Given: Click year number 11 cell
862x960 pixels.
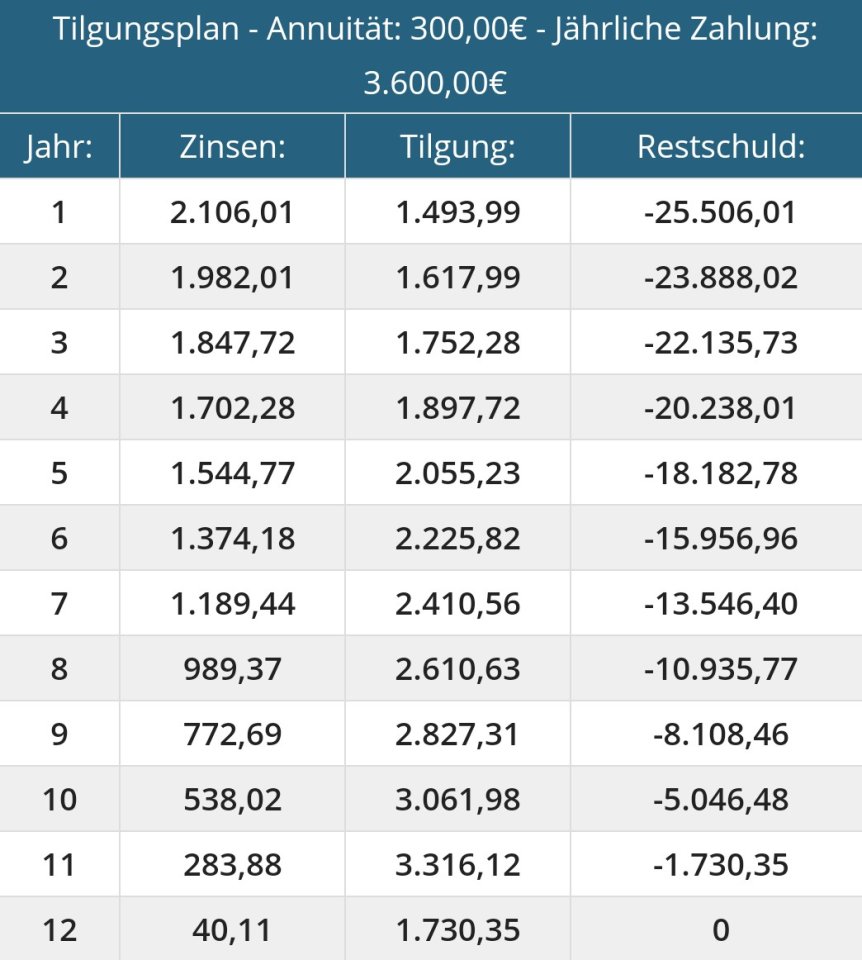Looking at the screenshot, I should point(59,864).
